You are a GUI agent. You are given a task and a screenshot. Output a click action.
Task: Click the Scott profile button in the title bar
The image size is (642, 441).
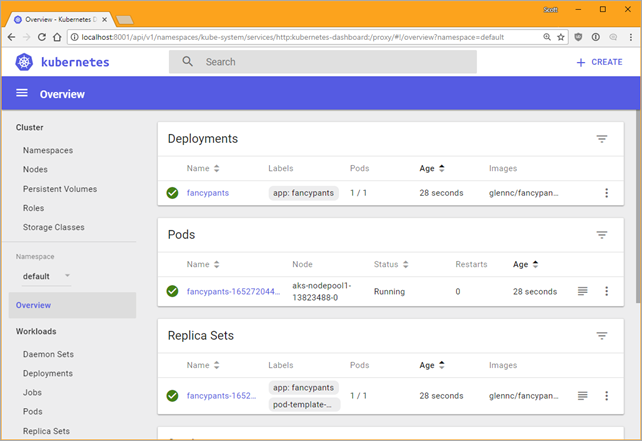pyautogui.click(x=550, y=9)
